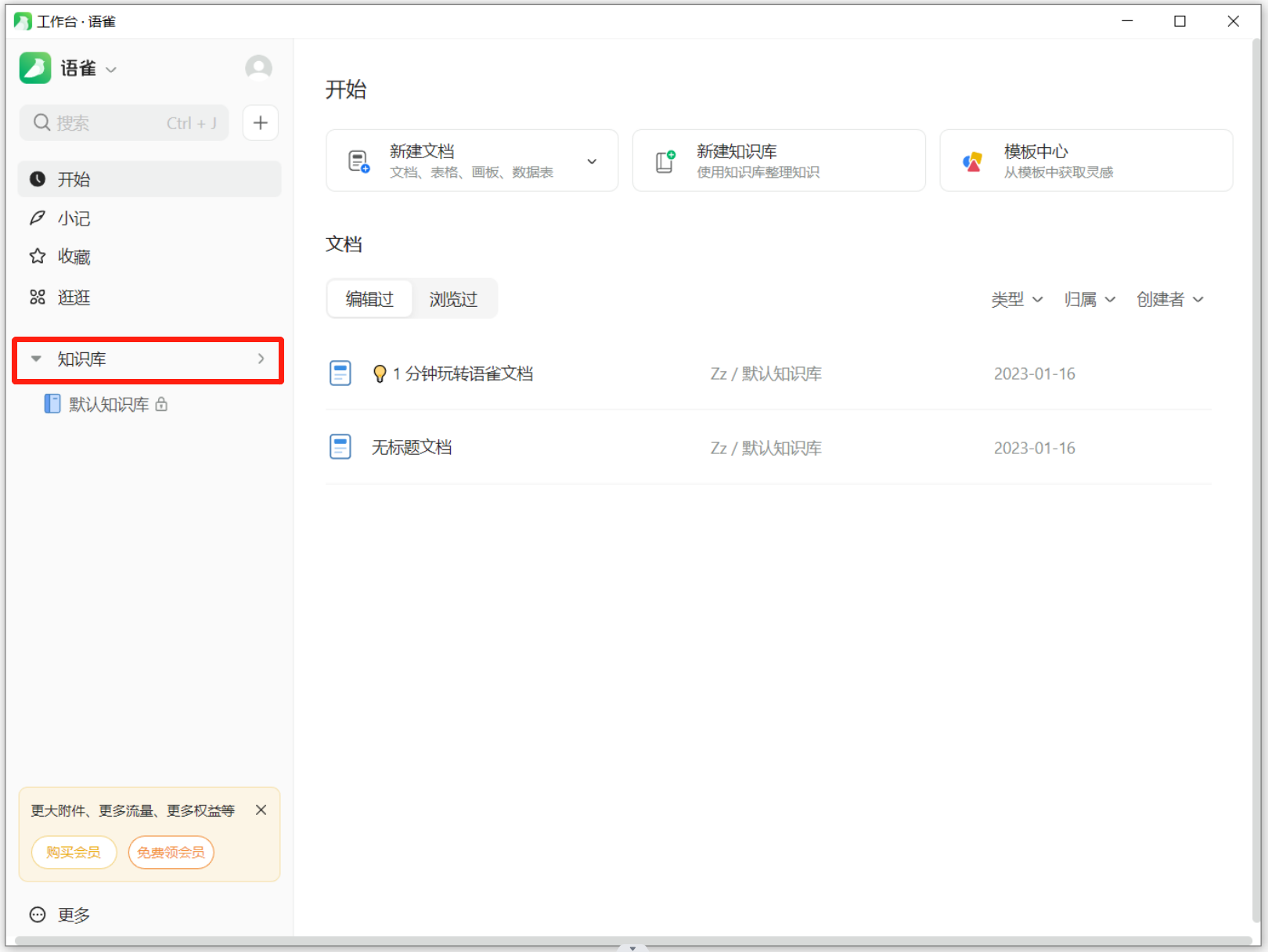This screenshot has width=1268, height=952.
Task: Click the 文档、表格、画板、数据表 subtitle
Action: click(472, 172)
